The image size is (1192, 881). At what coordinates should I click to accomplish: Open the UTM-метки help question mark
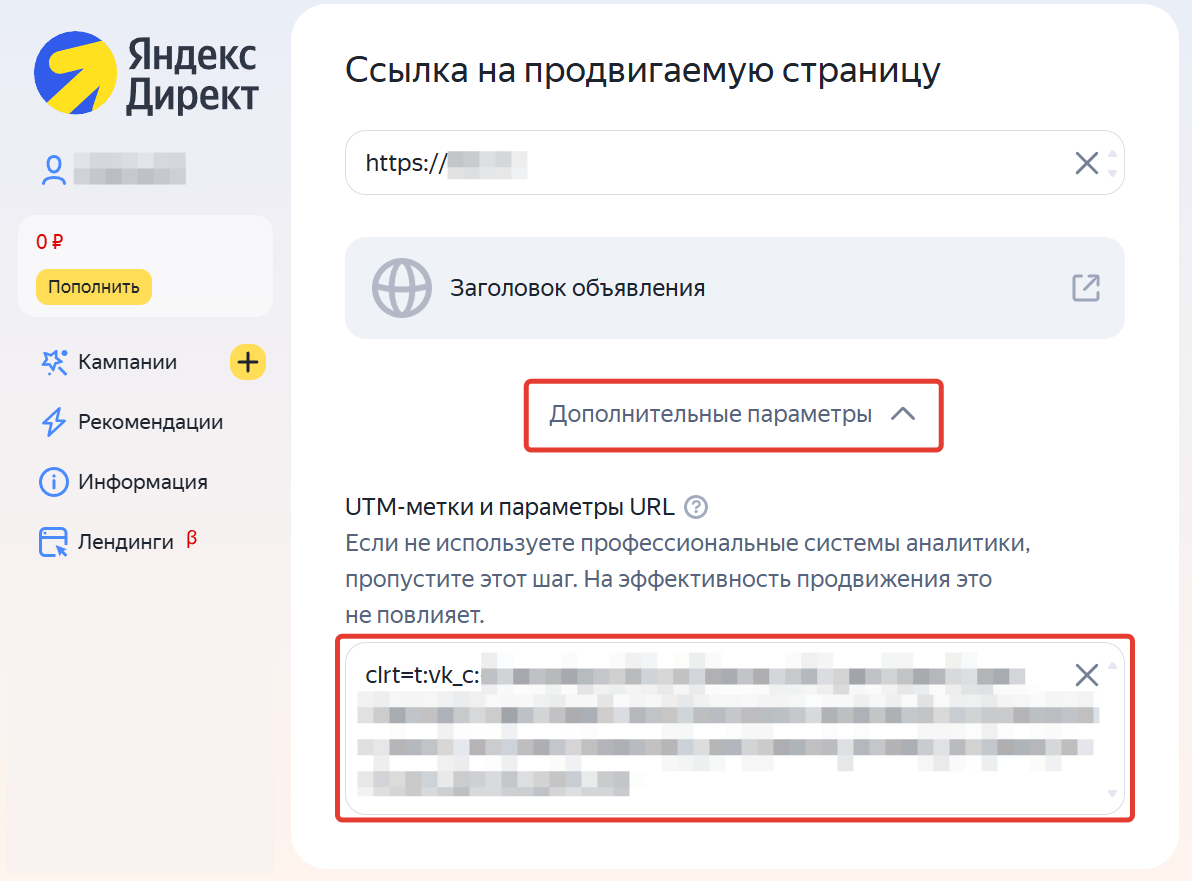click(694, 507)
